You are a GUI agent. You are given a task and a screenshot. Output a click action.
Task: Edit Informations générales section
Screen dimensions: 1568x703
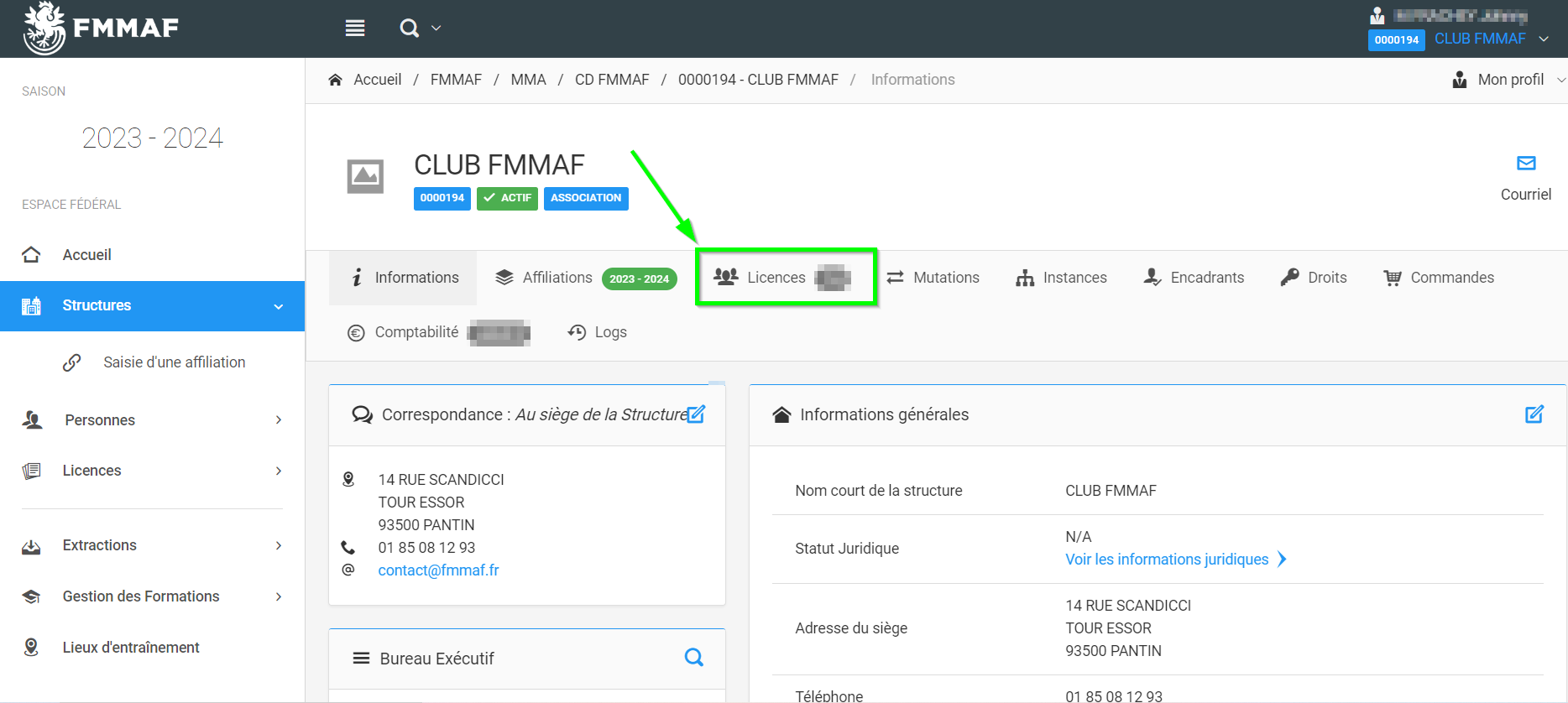(x=1534, y=414)
